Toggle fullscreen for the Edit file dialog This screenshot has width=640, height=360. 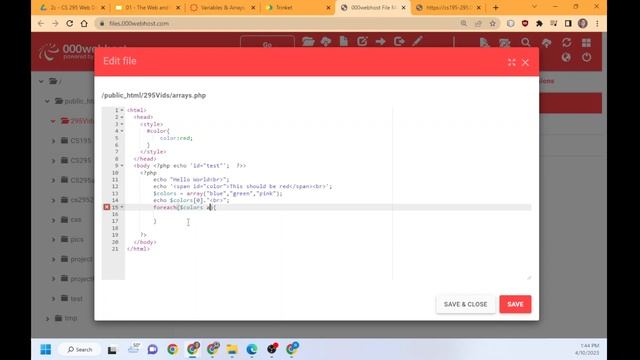click(511, 62)
